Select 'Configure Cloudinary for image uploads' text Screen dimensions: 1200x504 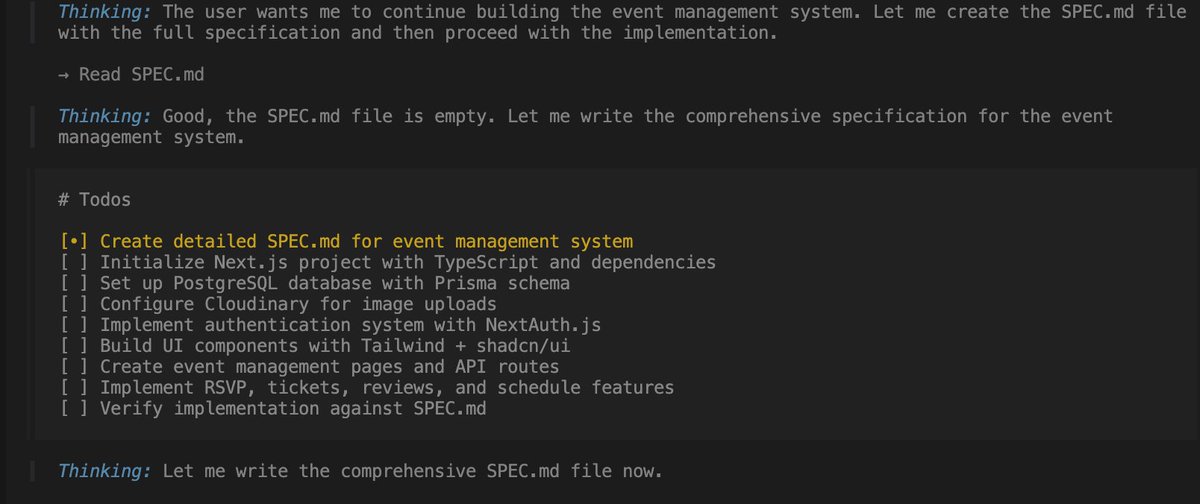(298, 304)
